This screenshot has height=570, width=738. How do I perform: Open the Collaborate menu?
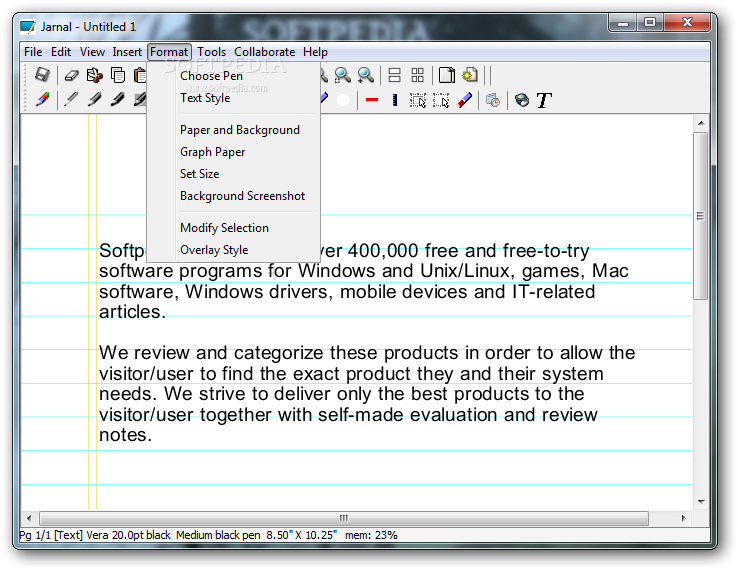click(265, 52)
